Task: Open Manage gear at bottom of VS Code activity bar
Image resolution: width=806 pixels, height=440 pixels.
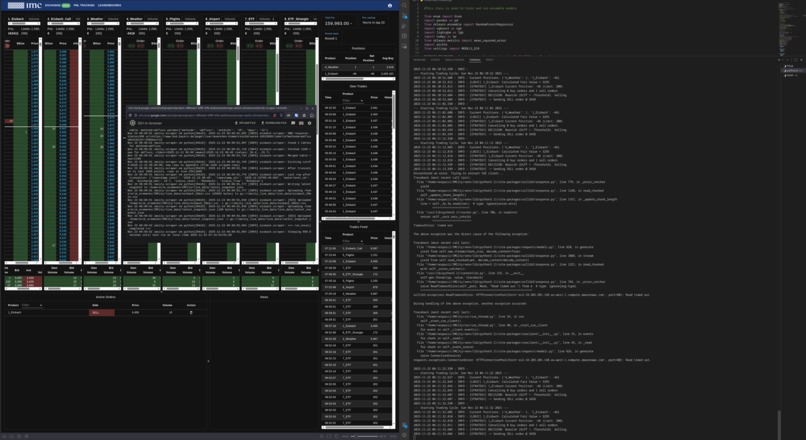Action: point(405,435)
